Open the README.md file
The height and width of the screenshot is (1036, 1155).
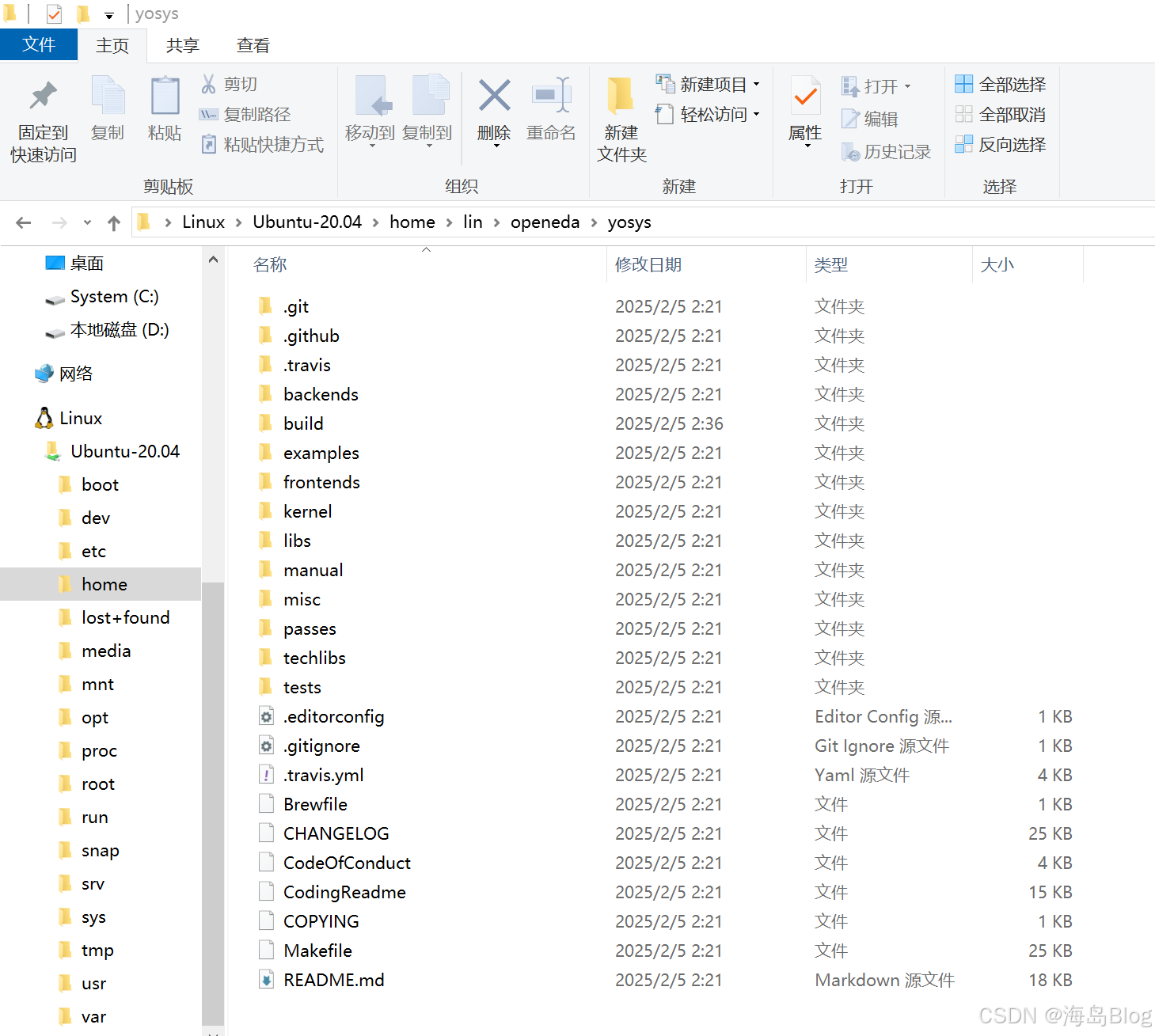[333, 979]
